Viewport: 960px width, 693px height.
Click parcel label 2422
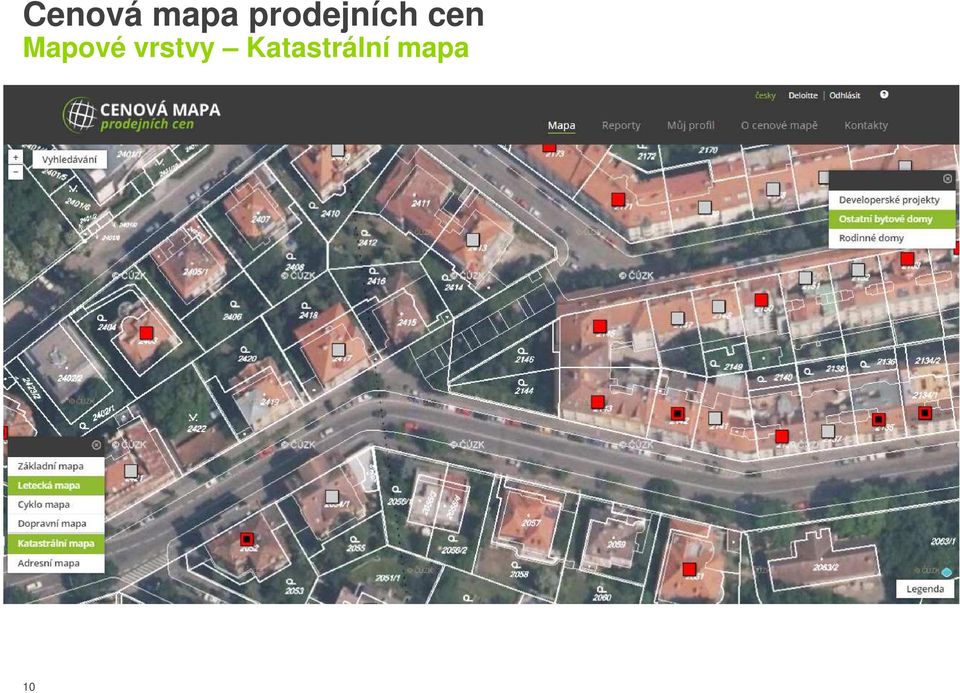[197, 429]
